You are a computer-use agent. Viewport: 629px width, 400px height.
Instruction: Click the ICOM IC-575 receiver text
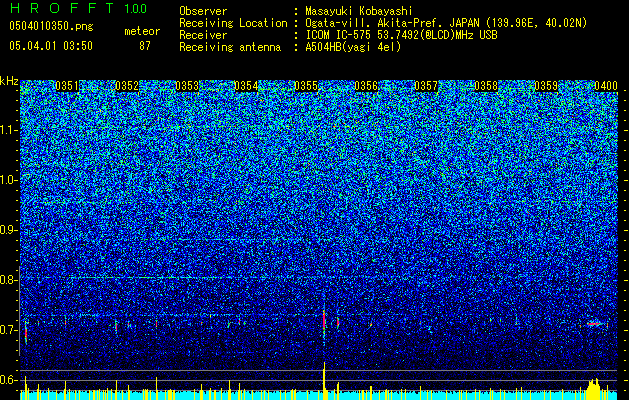[x=401, y=35]
